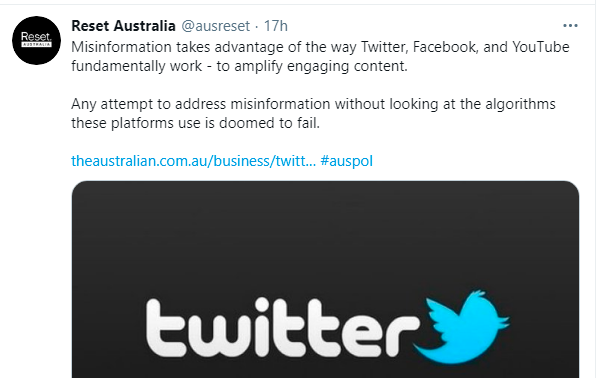Click the dark empty top of preview card

click(325, 222)
